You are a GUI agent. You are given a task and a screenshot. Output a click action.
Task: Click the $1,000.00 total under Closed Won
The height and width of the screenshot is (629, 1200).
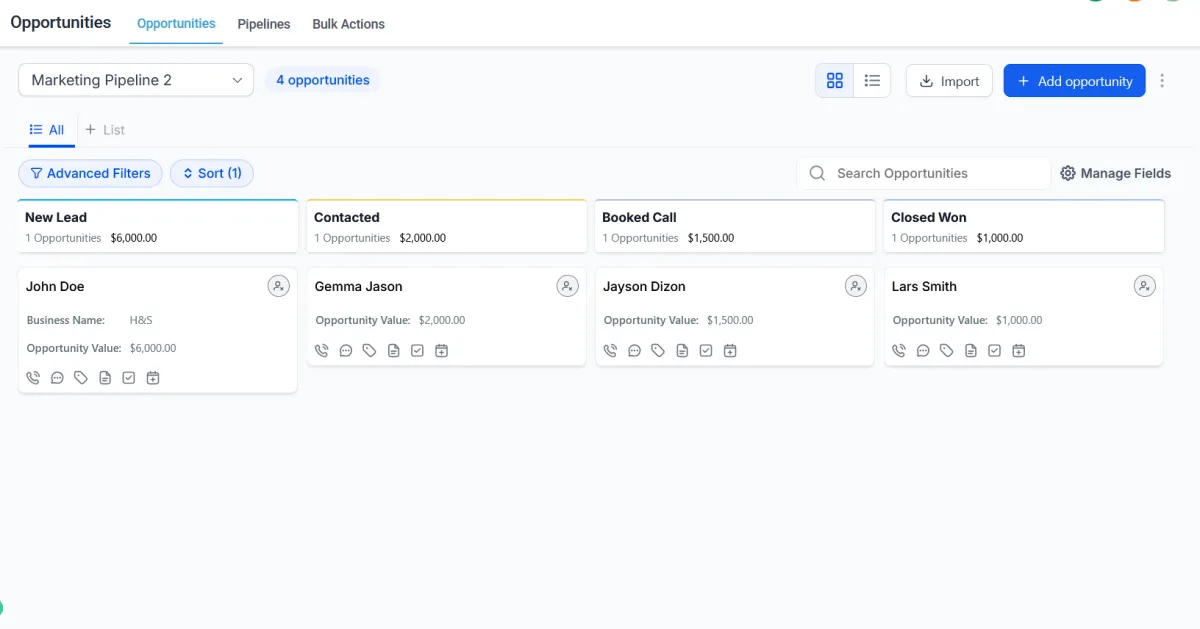[1000, 238]
